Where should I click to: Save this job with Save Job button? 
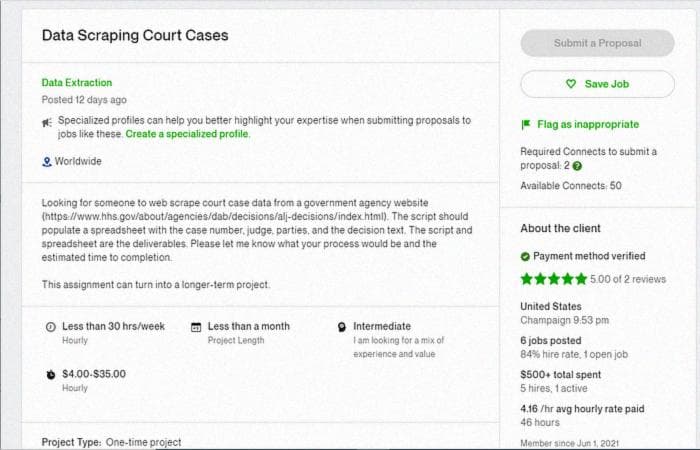(x=597, y=84)
